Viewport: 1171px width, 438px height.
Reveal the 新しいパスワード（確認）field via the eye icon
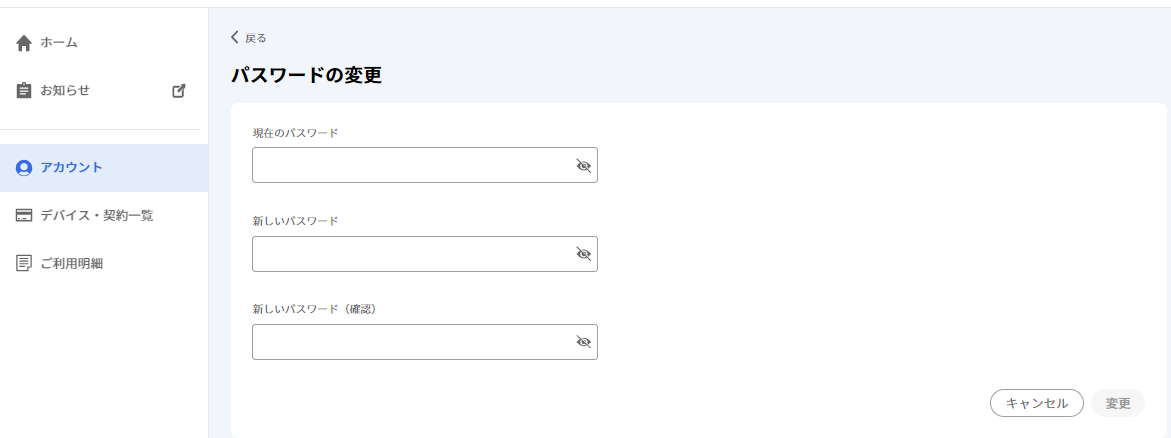pyautogui.click(x=583, y=342)
